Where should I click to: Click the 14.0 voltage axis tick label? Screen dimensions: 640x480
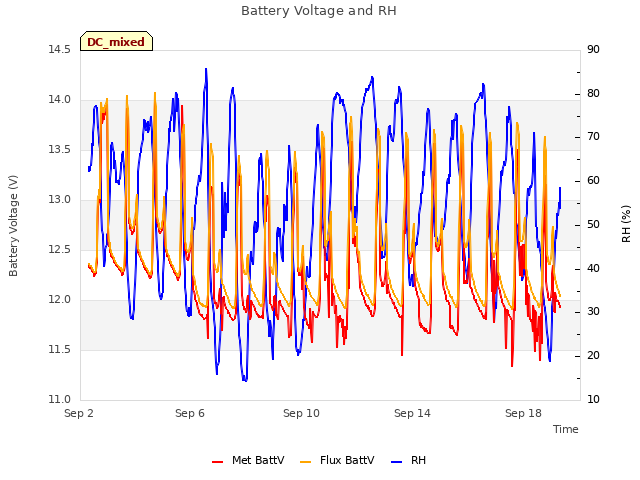pyautogui.click(x=59, y=100)
